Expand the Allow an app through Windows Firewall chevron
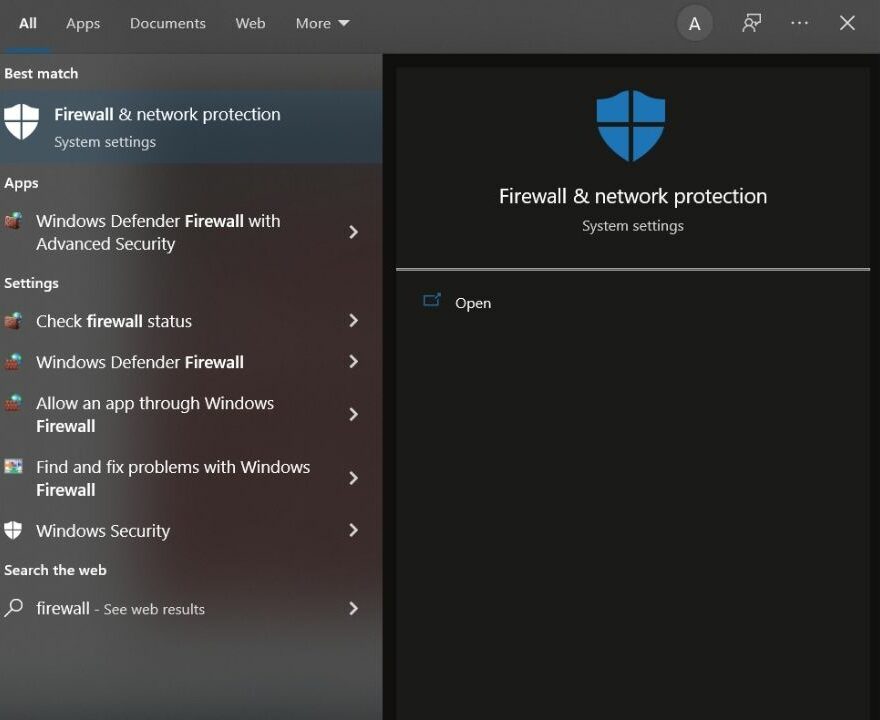Viewport: 880px width, 720px height. click(x=353, y=414)
